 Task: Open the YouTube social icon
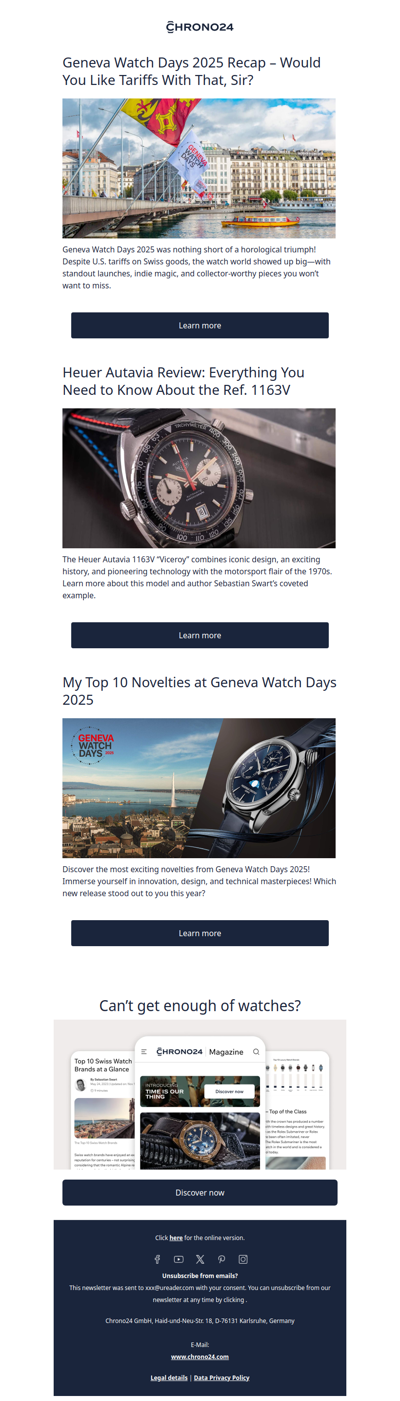[178, 1259]
